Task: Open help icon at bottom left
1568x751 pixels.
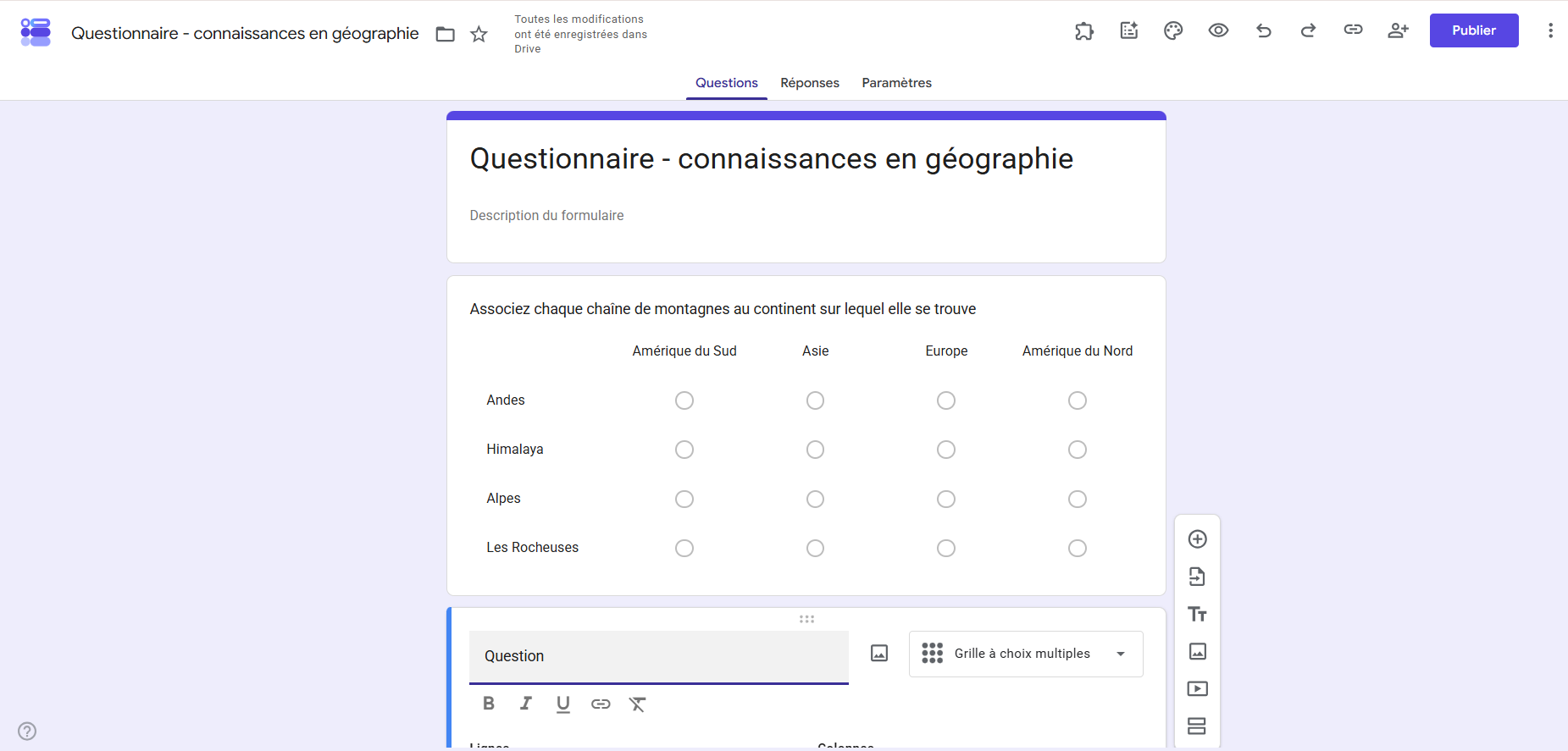Action: 27,731
